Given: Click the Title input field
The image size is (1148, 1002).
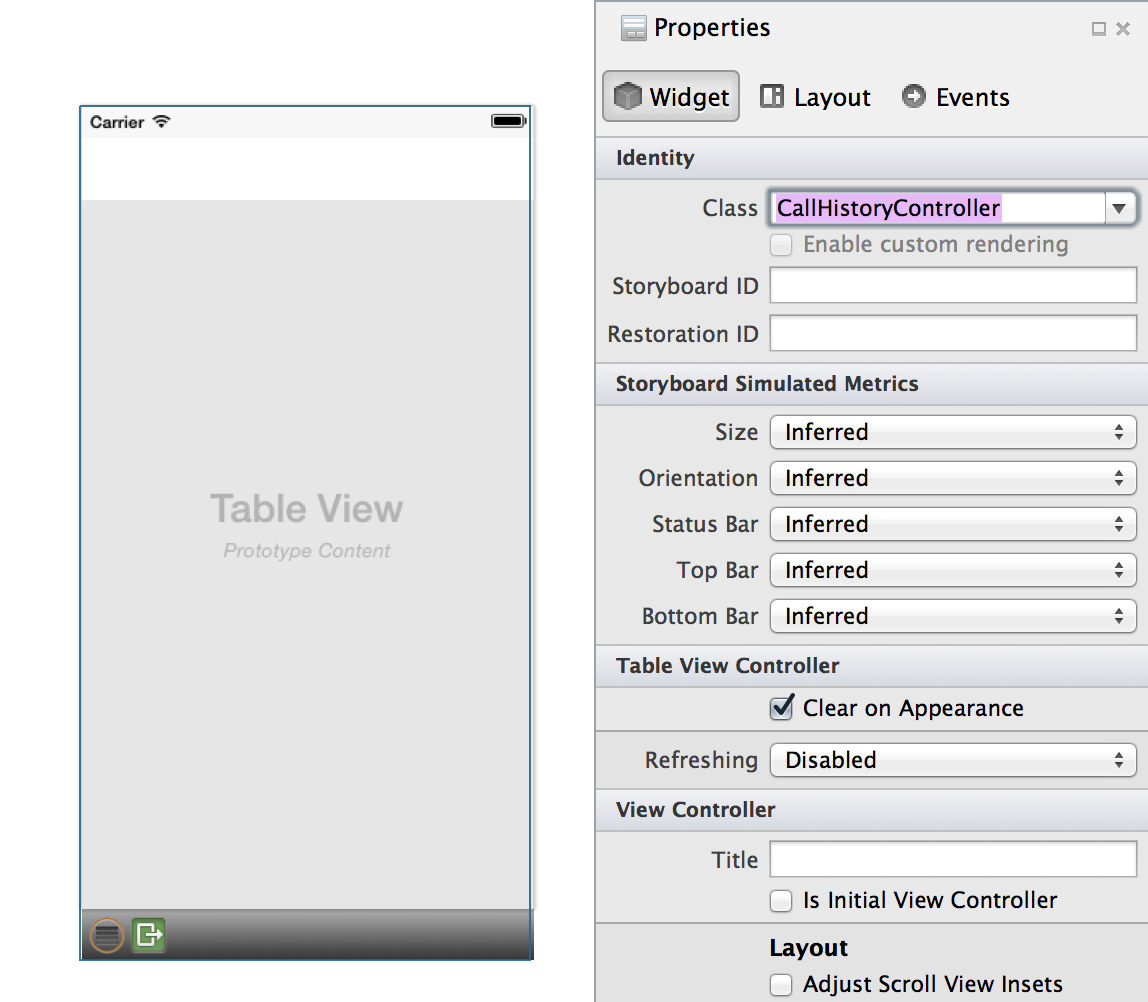Looking at the screenshot, I should [952, 860].
